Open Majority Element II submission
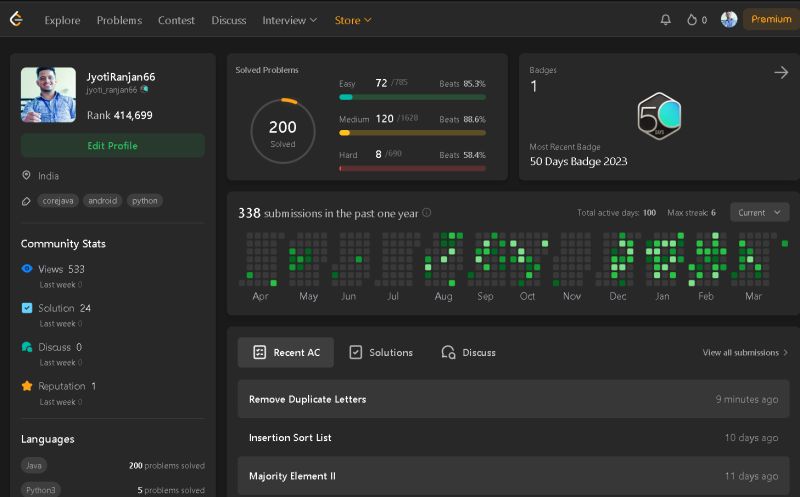The image size is (800, 497). 513,476
